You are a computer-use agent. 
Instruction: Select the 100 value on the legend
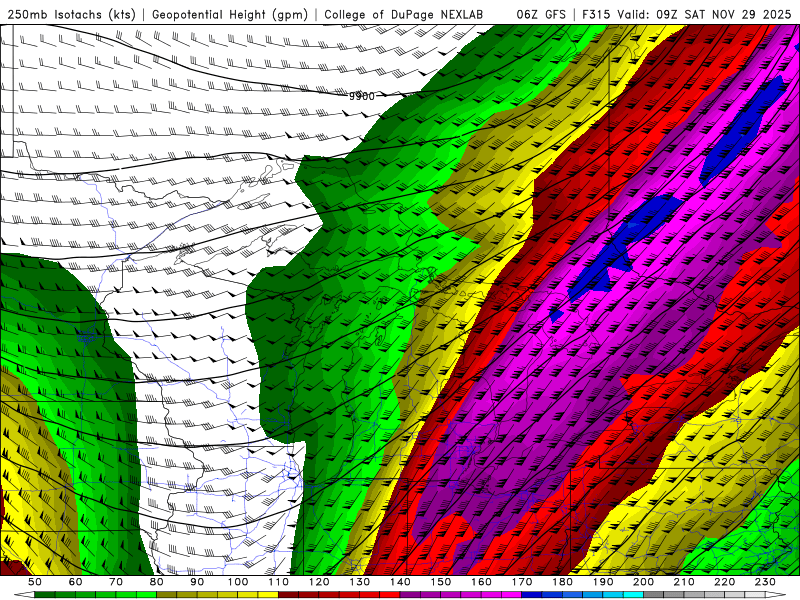pos(238,582)
